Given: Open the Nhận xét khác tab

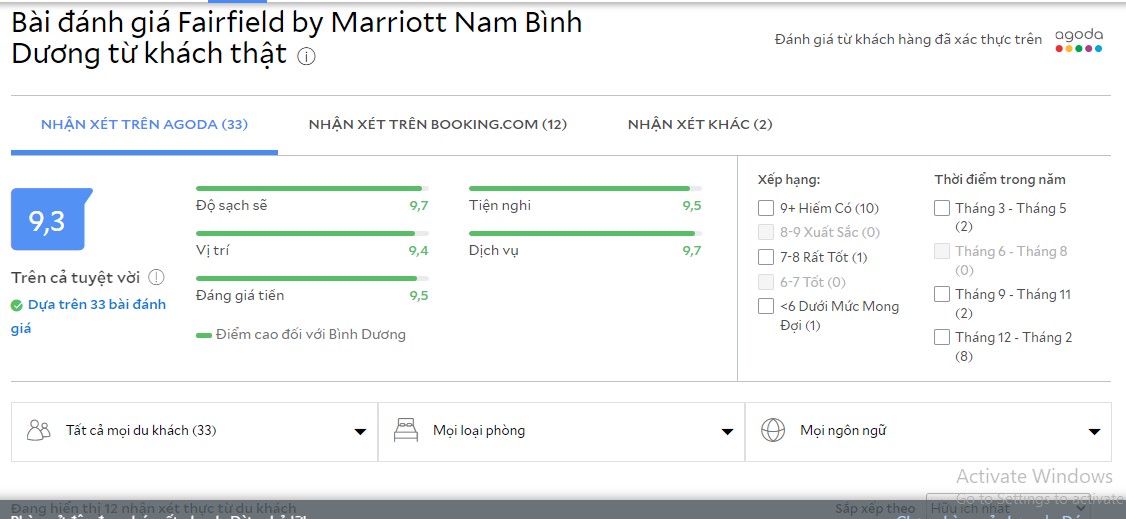Looking at the screenshot, I should click(x=700, y=125).
